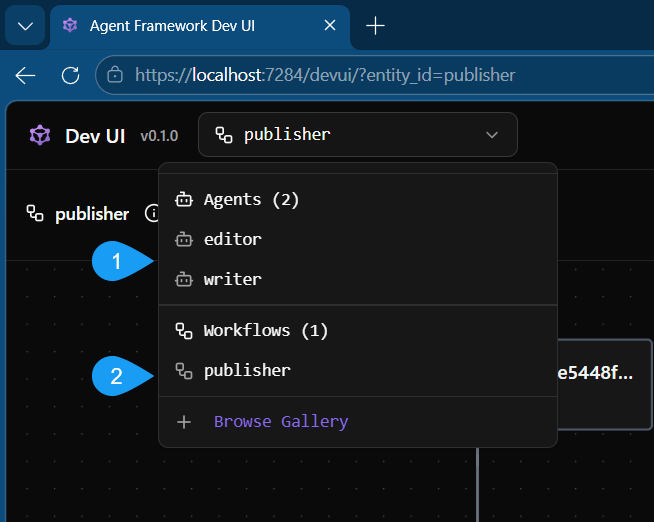Click the Workflows (1) group header
This screenshot has width=654, height=522.
click(x=266, y=331)
